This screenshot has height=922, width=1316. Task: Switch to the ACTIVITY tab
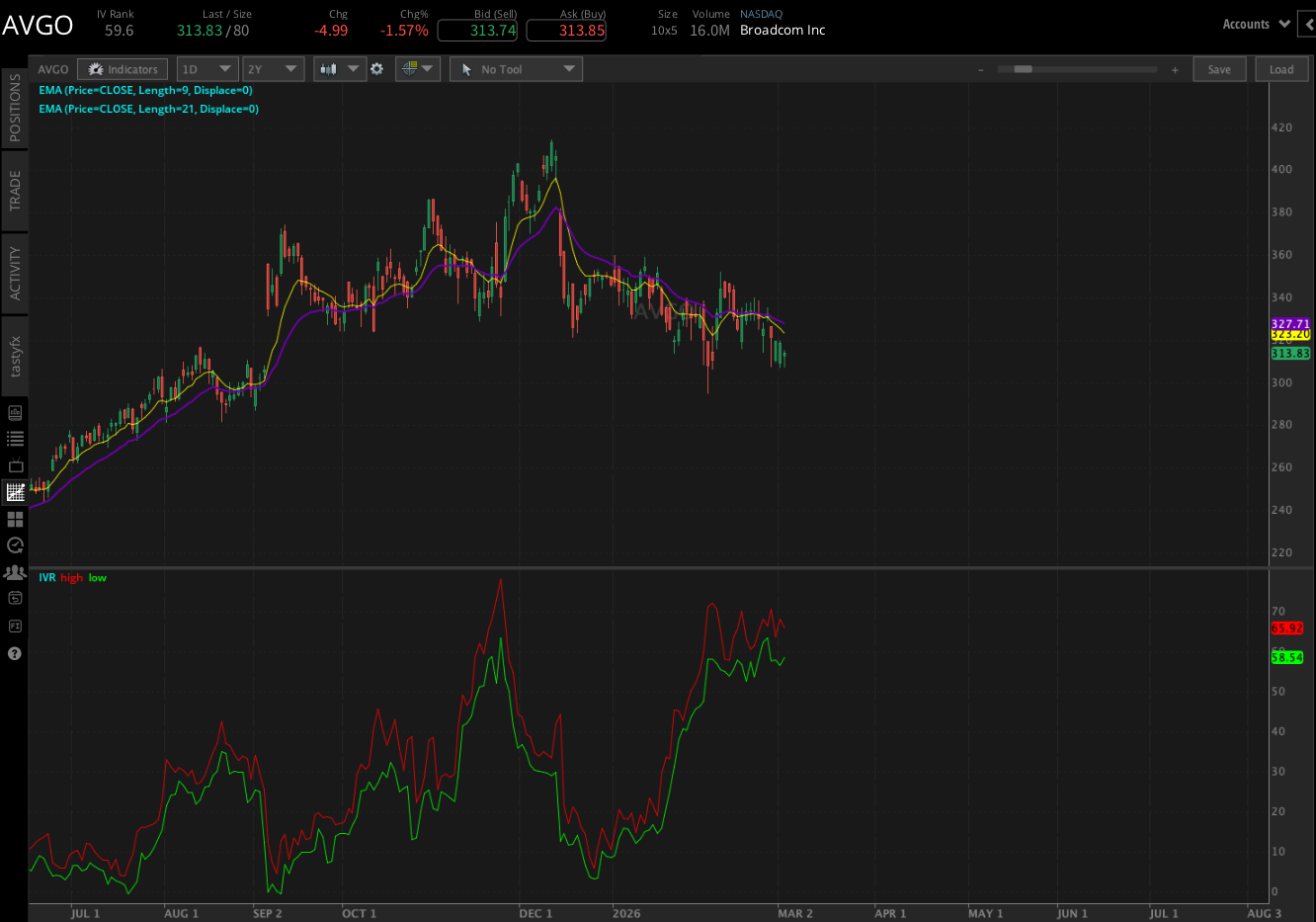(14, 269)
